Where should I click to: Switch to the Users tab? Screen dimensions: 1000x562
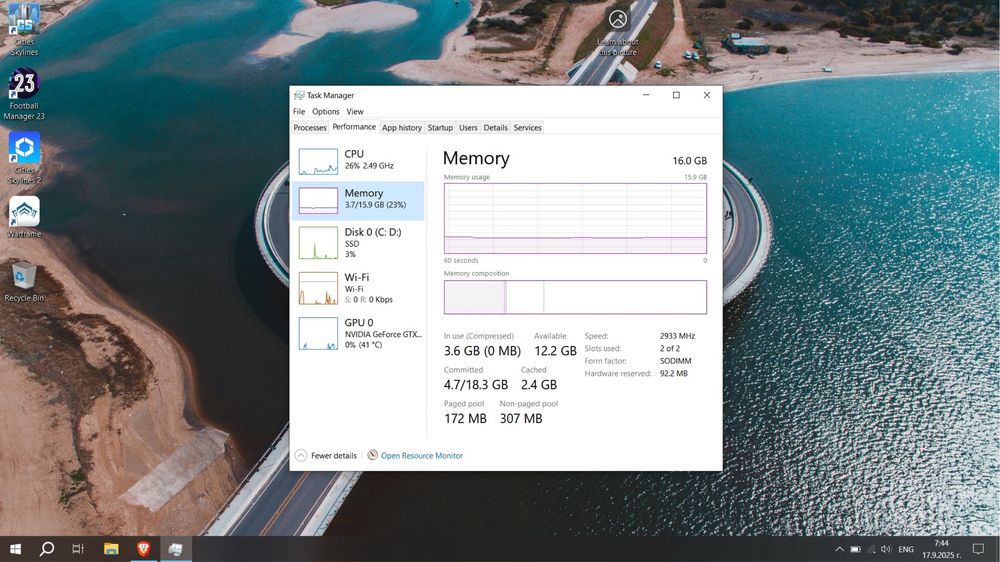(x=468, y=128)
